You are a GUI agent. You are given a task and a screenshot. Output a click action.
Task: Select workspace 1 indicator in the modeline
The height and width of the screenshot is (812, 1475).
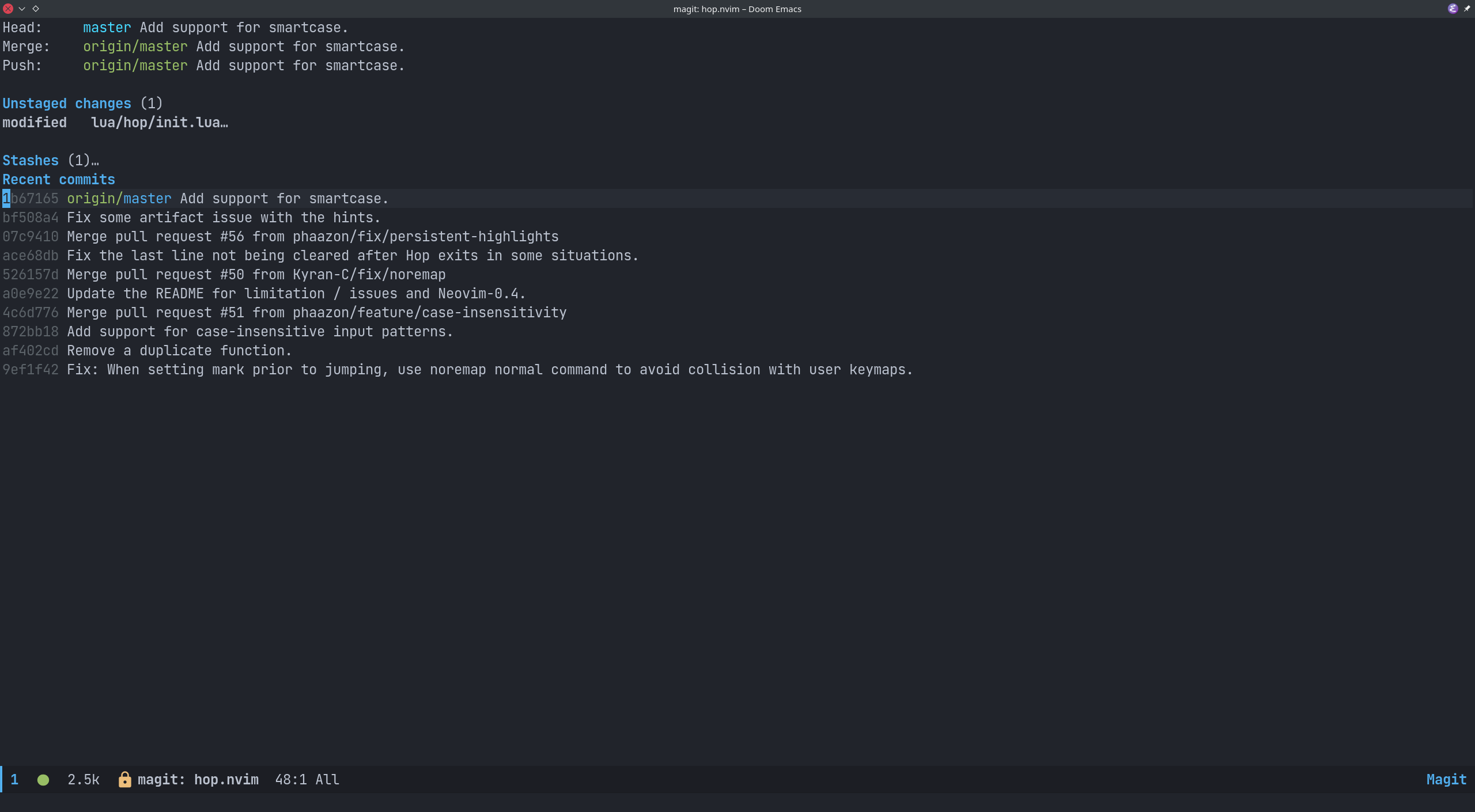pyautogui.click(x=14, y=779)
